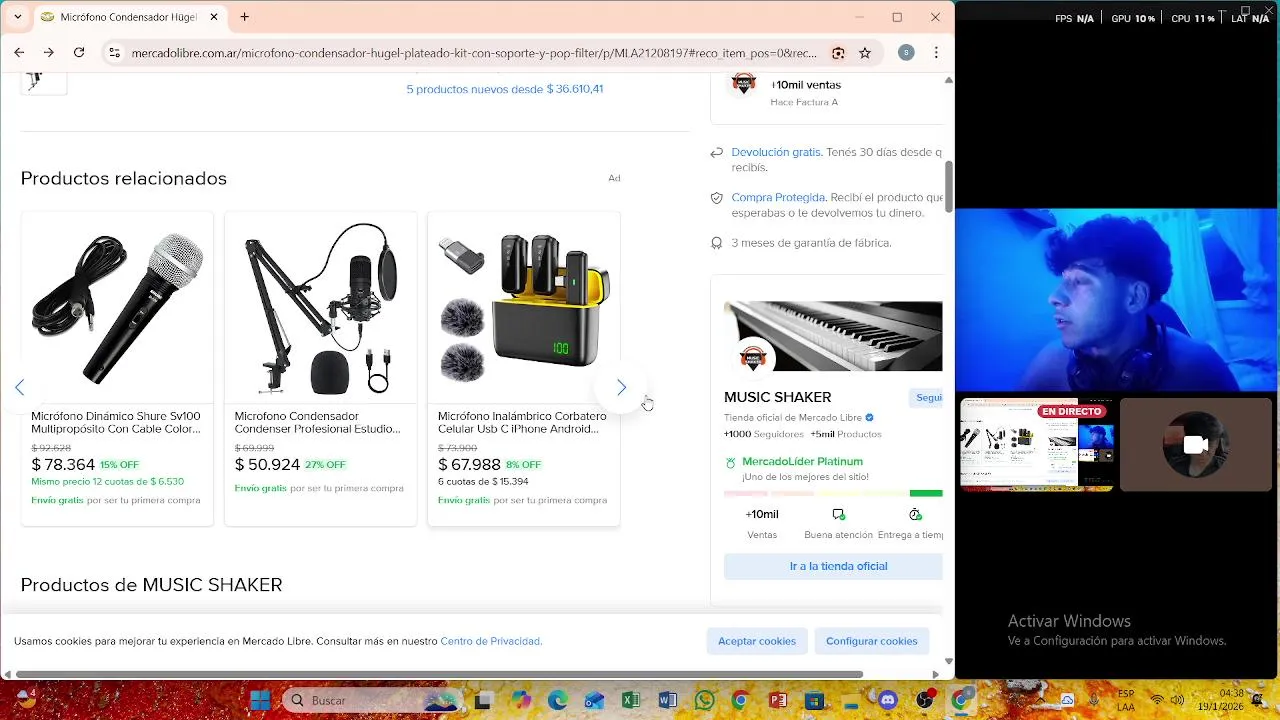
Task: Click the $ 78.364 price
Action: click(63, 465)
